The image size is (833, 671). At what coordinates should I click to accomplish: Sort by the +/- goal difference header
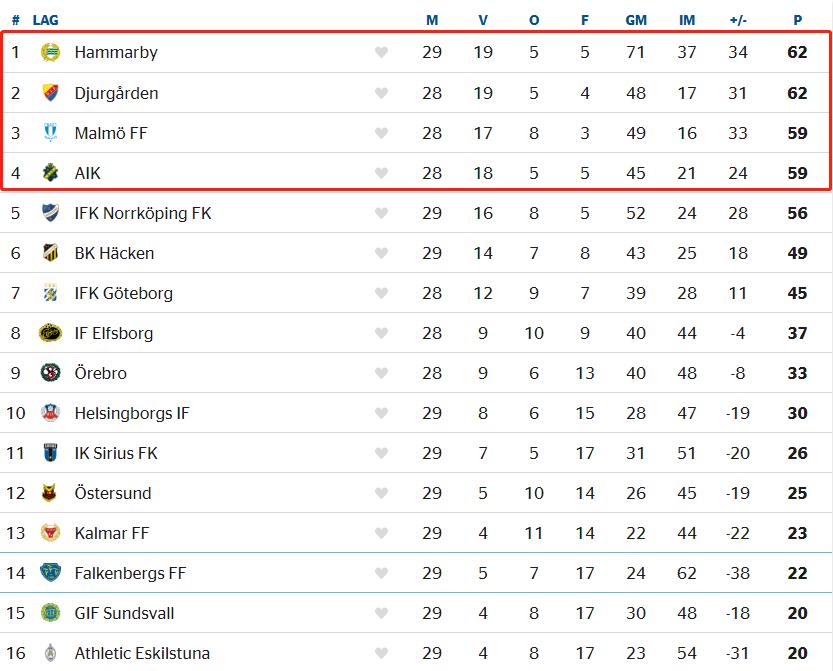click(x=738, y=20)
